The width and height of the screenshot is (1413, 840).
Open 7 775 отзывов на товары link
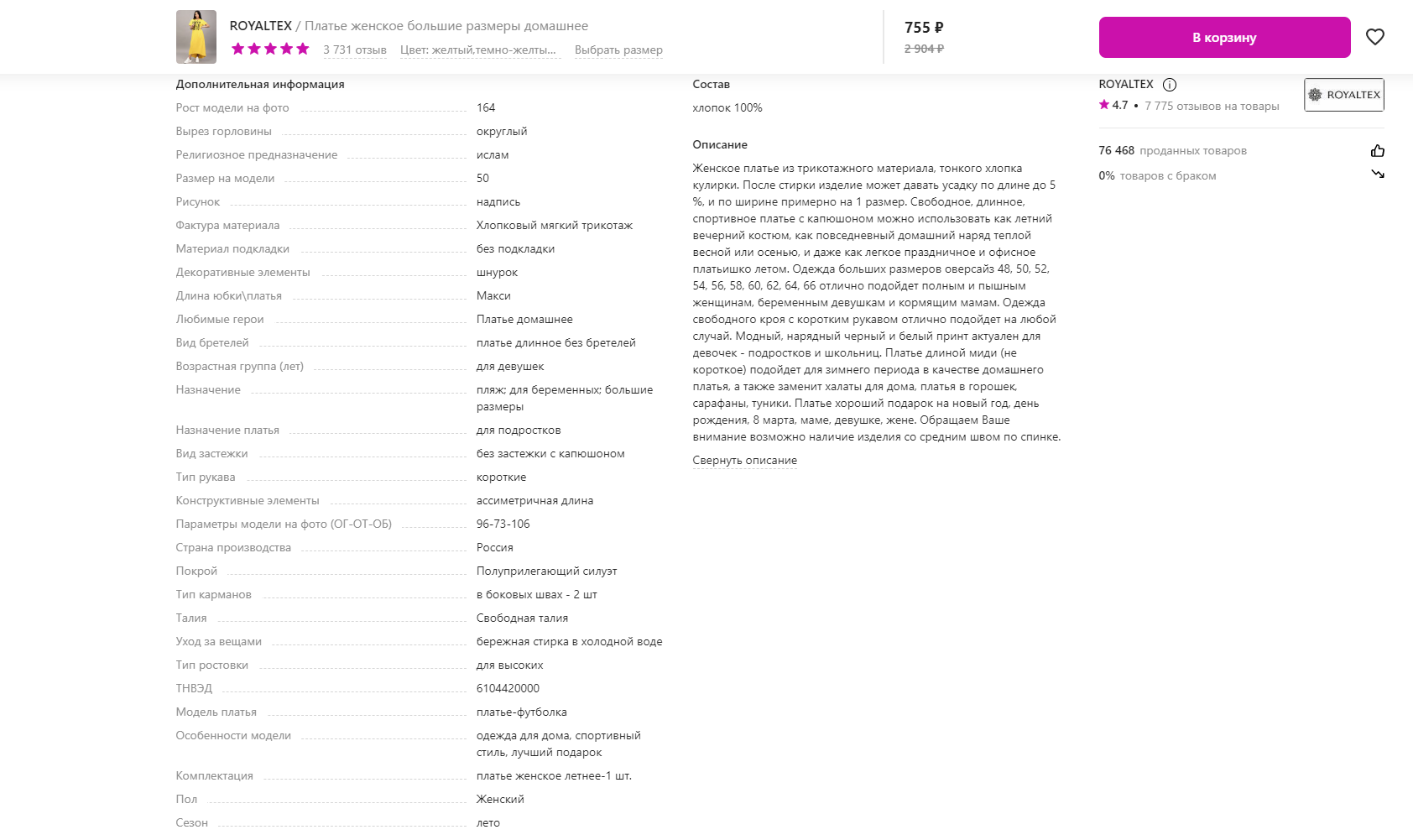(1212, 106)
